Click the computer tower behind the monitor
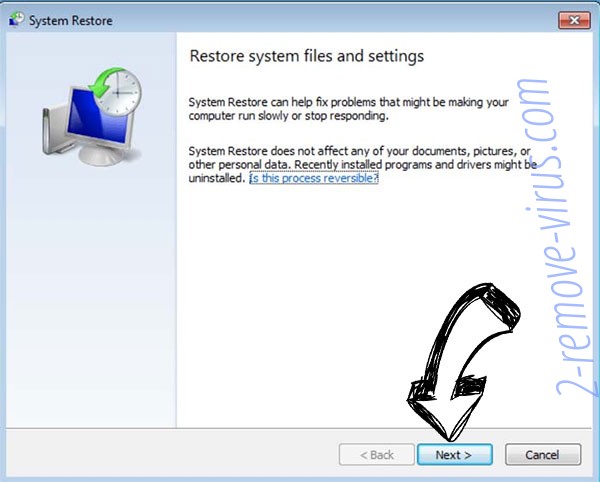600x482 pixels. tap(51, 130)
